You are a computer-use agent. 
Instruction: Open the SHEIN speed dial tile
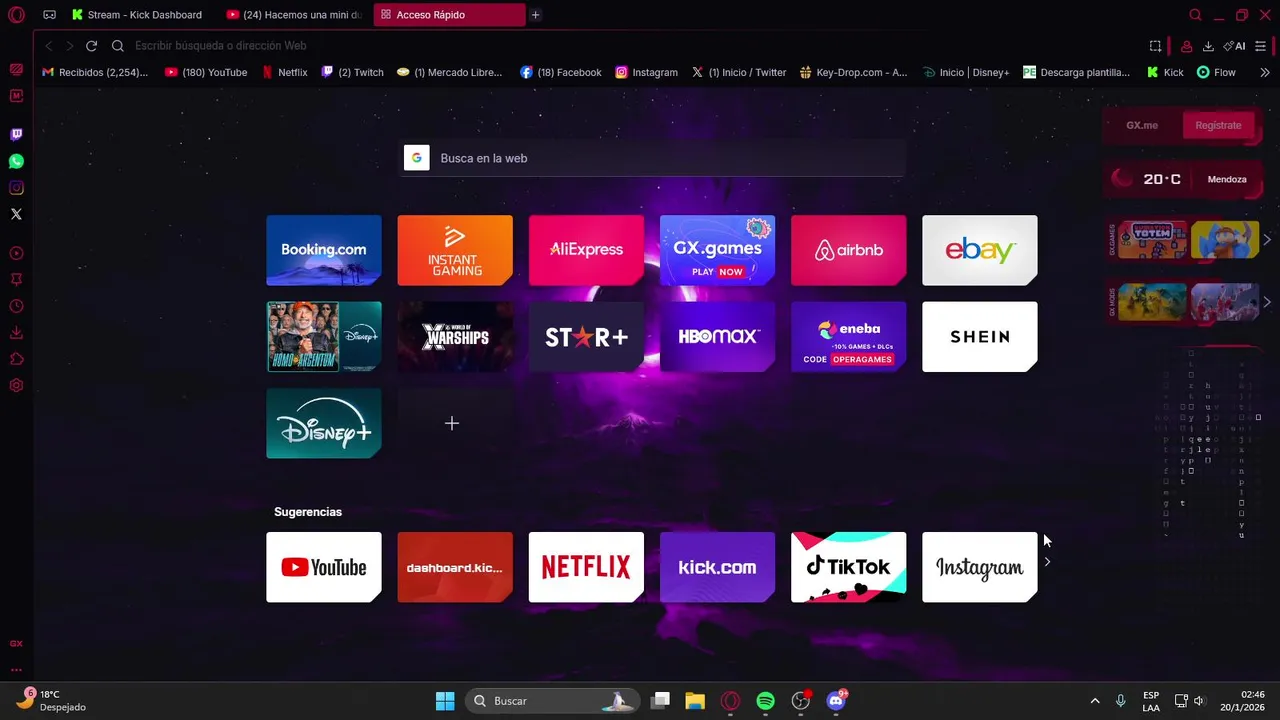(980, 337)
